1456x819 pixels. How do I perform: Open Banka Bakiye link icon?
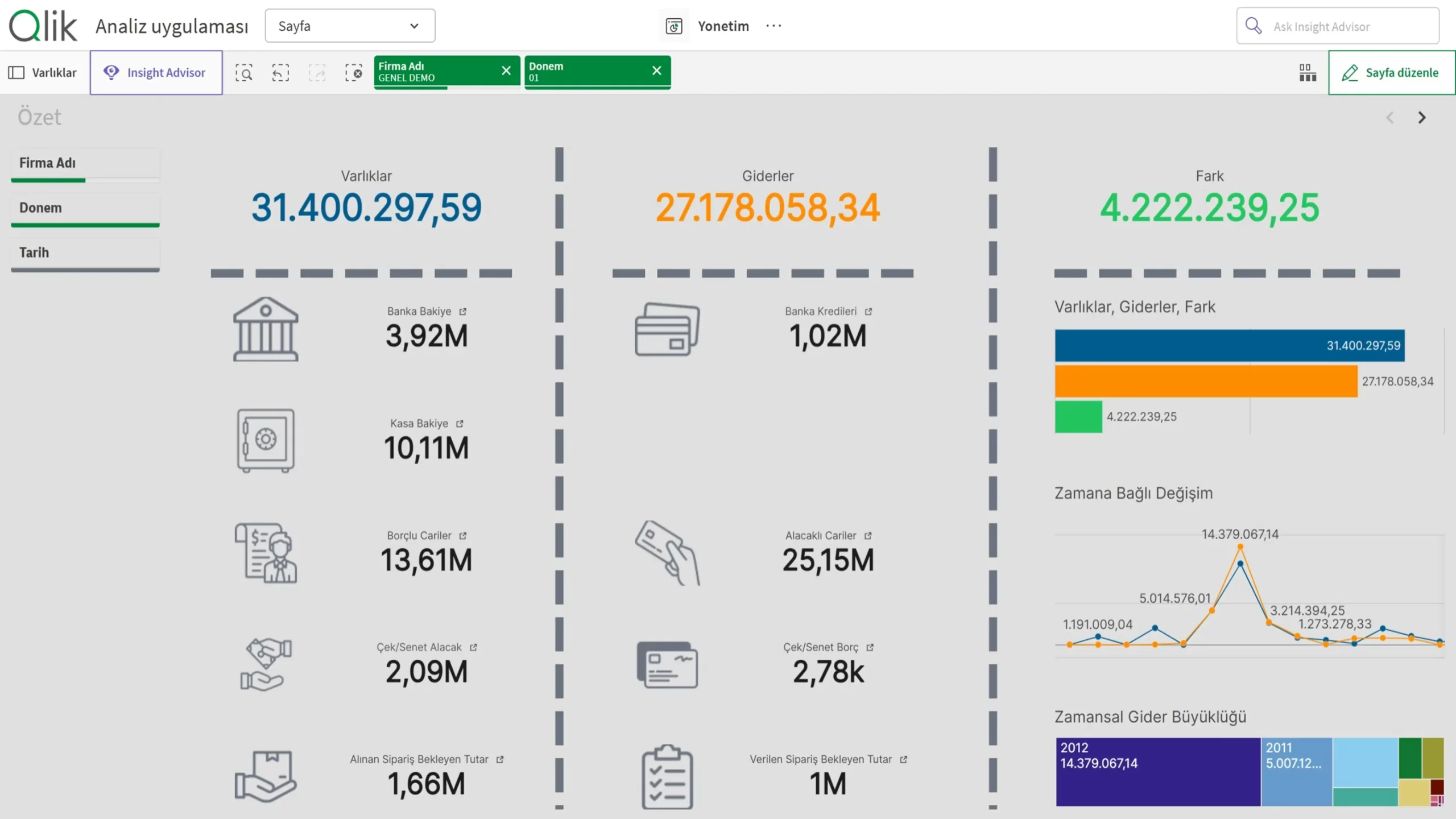463,312
